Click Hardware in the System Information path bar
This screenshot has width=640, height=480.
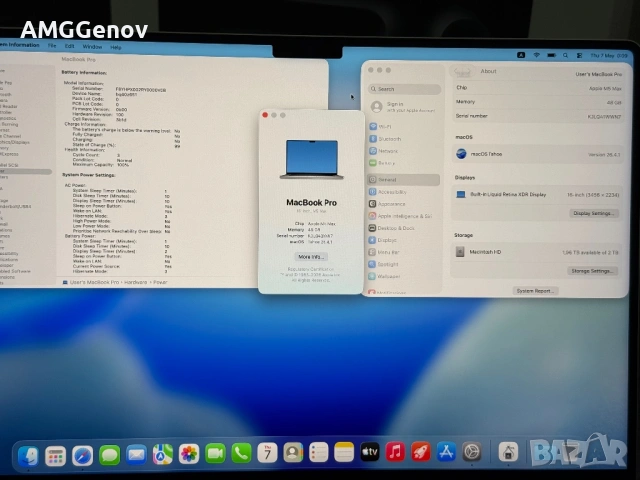pos(136,282)
